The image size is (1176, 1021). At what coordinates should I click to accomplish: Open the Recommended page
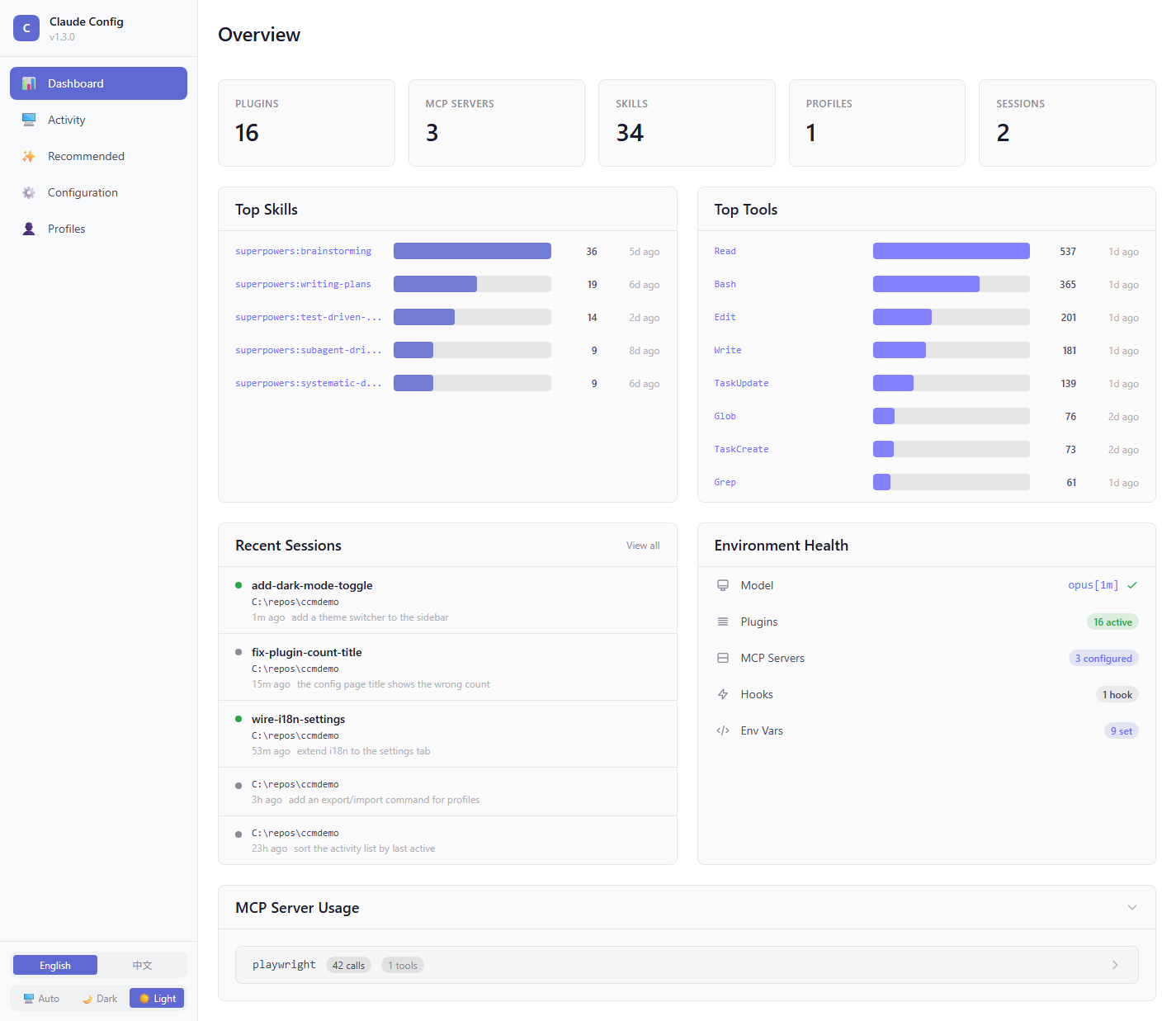pyautogui.click(x=98, y=156)
